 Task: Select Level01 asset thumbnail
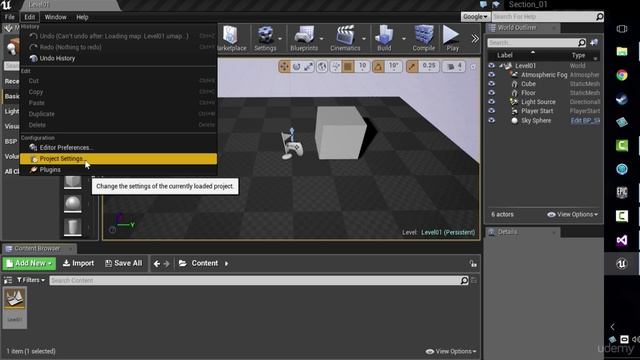15,308
